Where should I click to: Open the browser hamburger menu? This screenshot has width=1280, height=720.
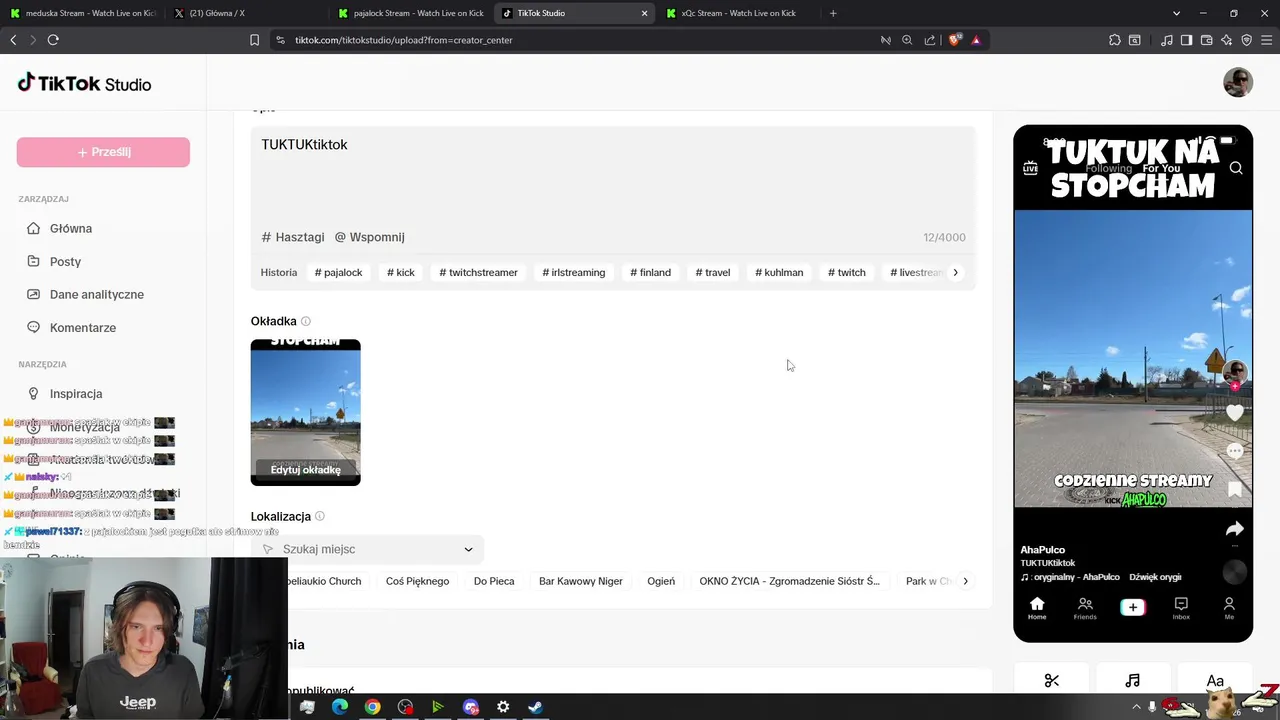pyautogui.click(x=1266, y=40)
